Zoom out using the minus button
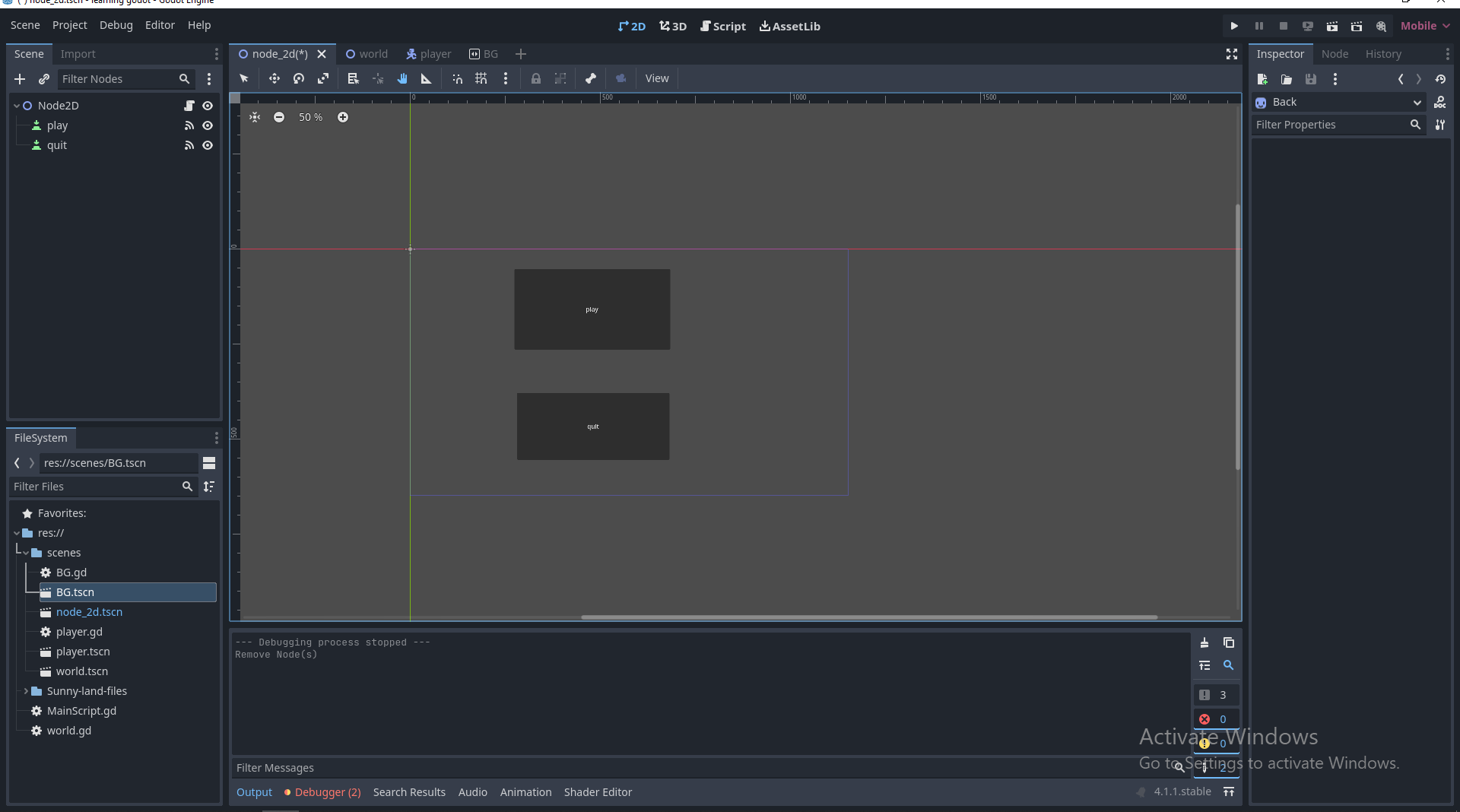 pos(279,116)
